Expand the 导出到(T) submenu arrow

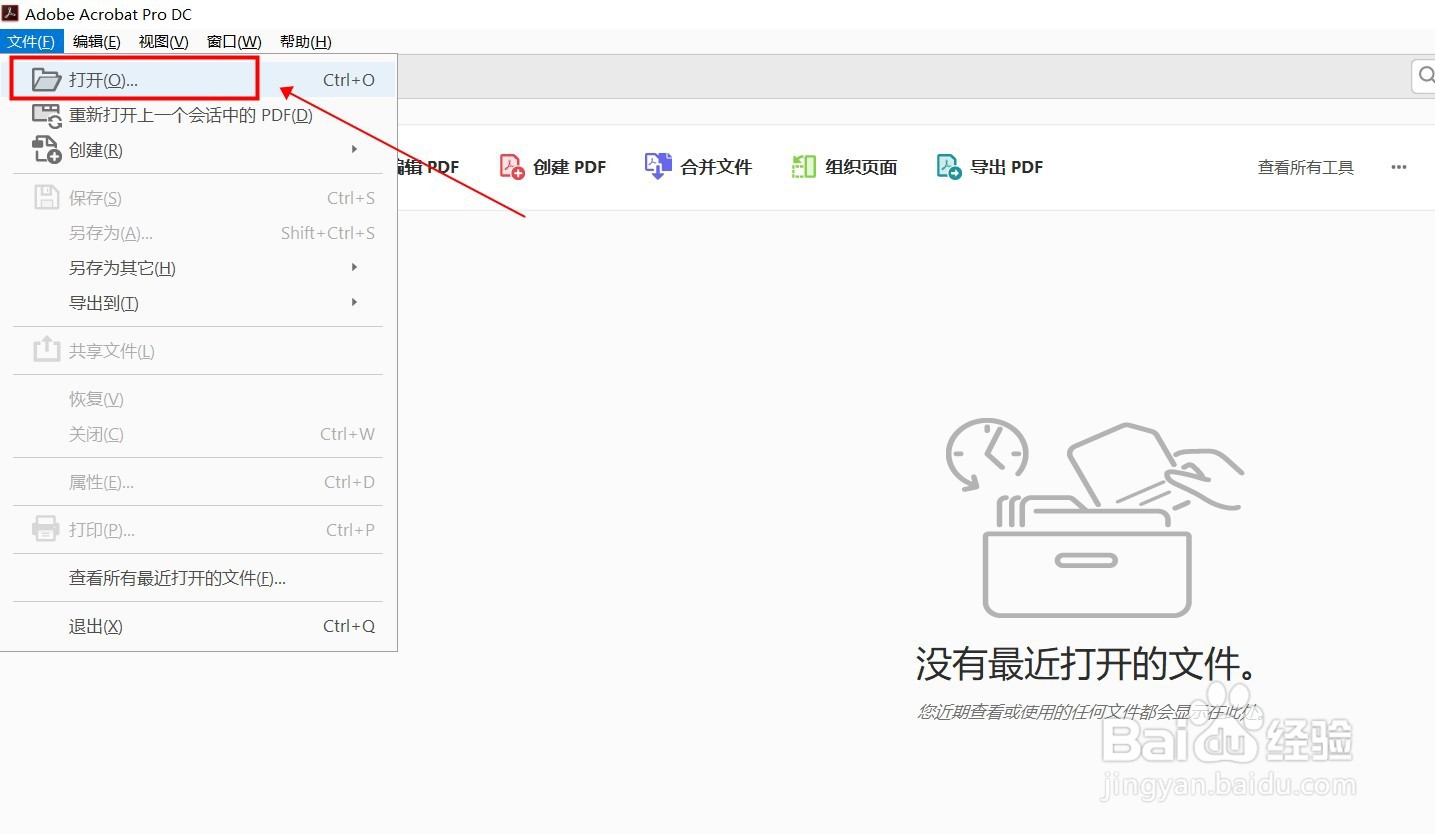coord(355,302)
